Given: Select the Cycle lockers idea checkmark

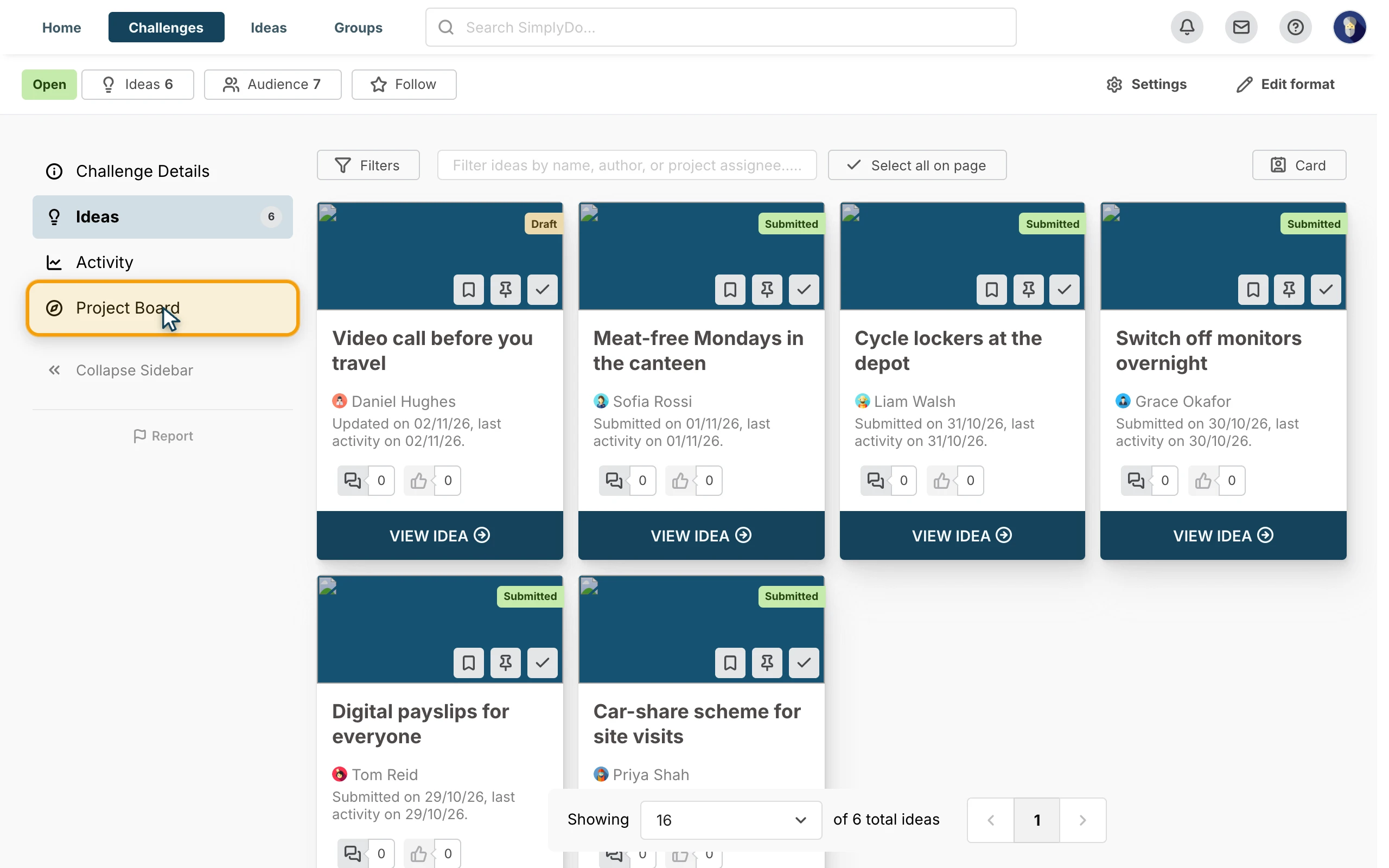Looking at the screenshot, I should click(x=1064, y=289).
